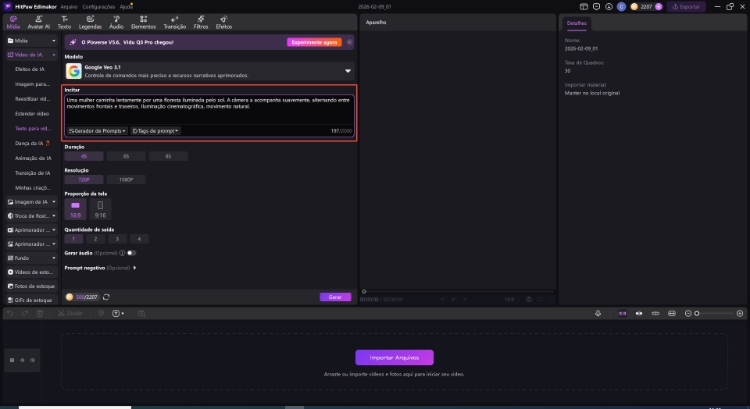This screenshot has width=750, height=409.
Task: Open the Ajuda menu
Action: (126, 7)
